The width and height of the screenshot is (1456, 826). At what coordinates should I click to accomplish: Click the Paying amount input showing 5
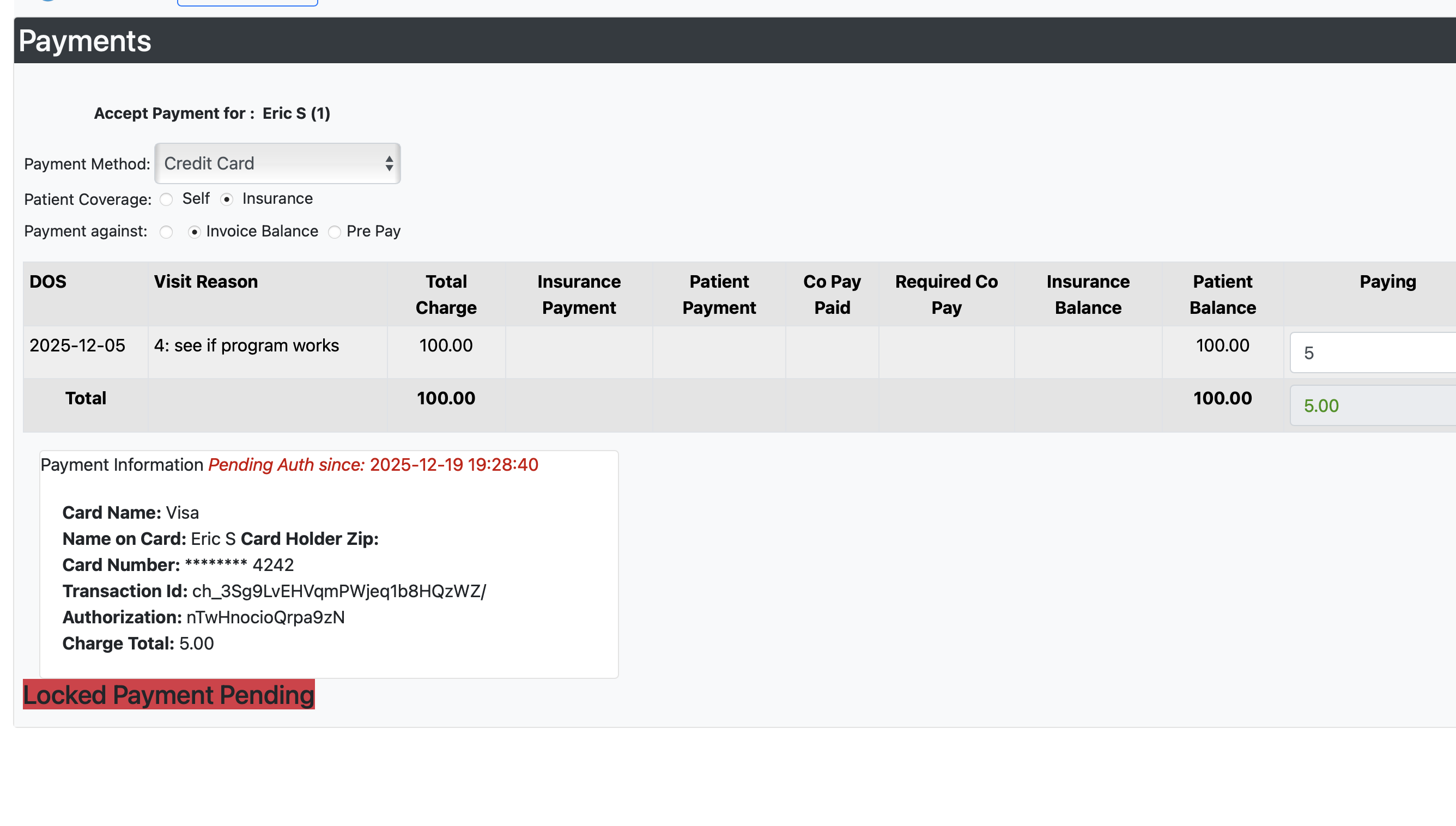(x=1373, y=353)
